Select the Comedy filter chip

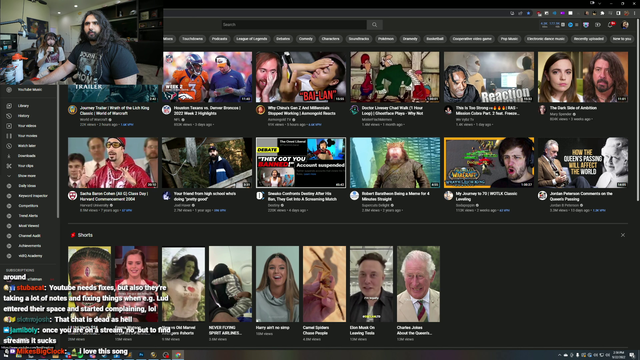tap(305, 39)
